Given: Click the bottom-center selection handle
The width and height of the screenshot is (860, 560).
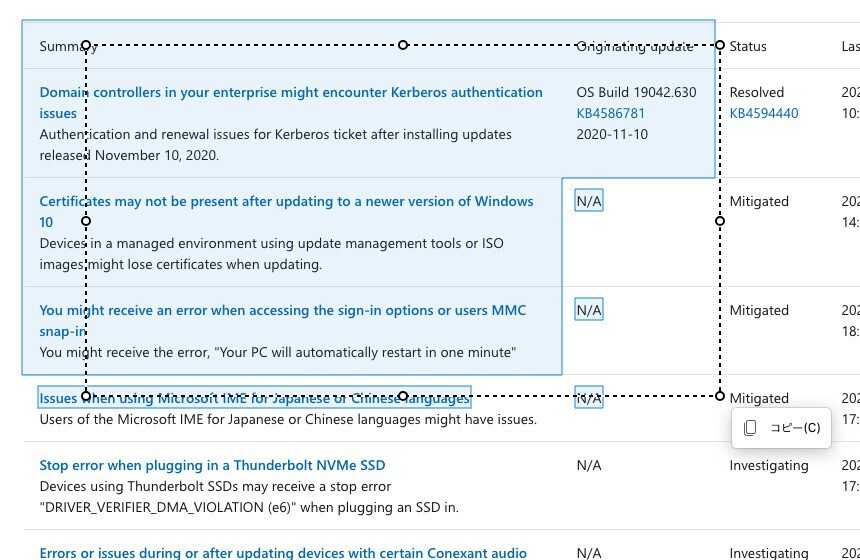Looking at the screenshot, I should pyautogui.click(x=403, y=396).
